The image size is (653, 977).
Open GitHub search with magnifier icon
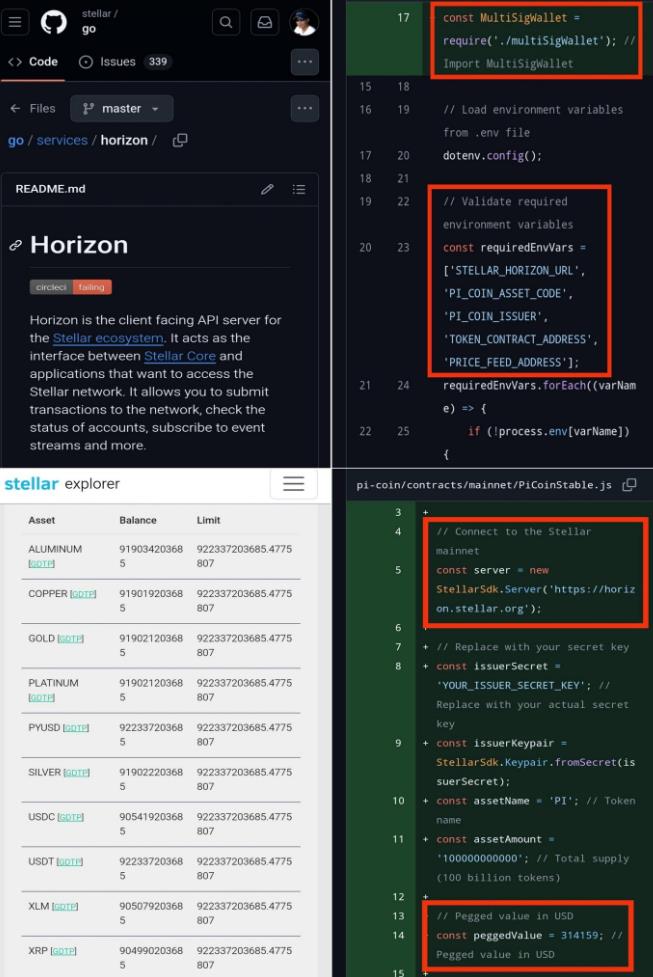pyautogui.click(x=226, y=22)
